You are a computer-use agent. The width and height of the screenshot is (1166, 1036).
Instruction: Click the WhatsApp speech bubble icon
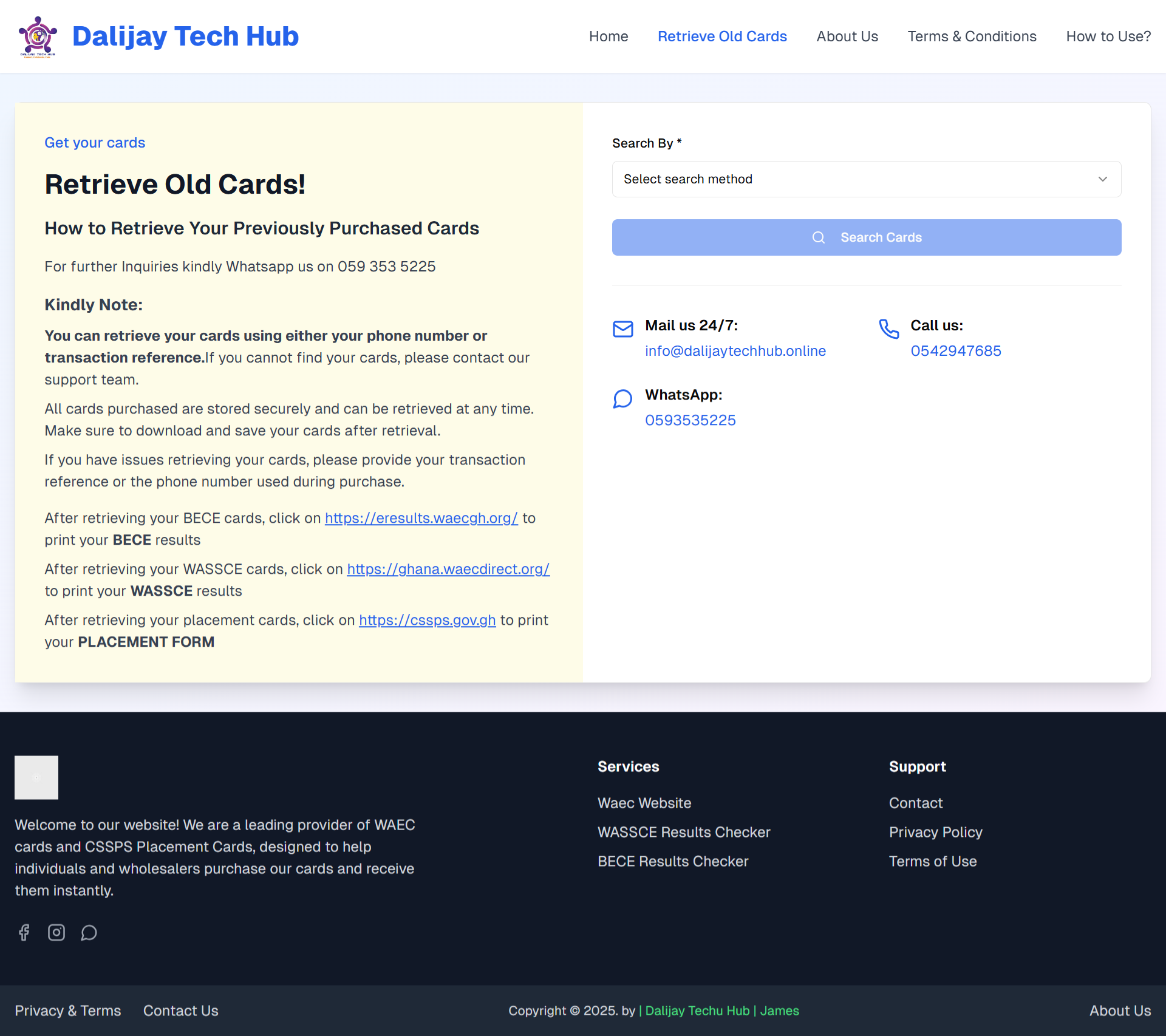pos(622,399)
